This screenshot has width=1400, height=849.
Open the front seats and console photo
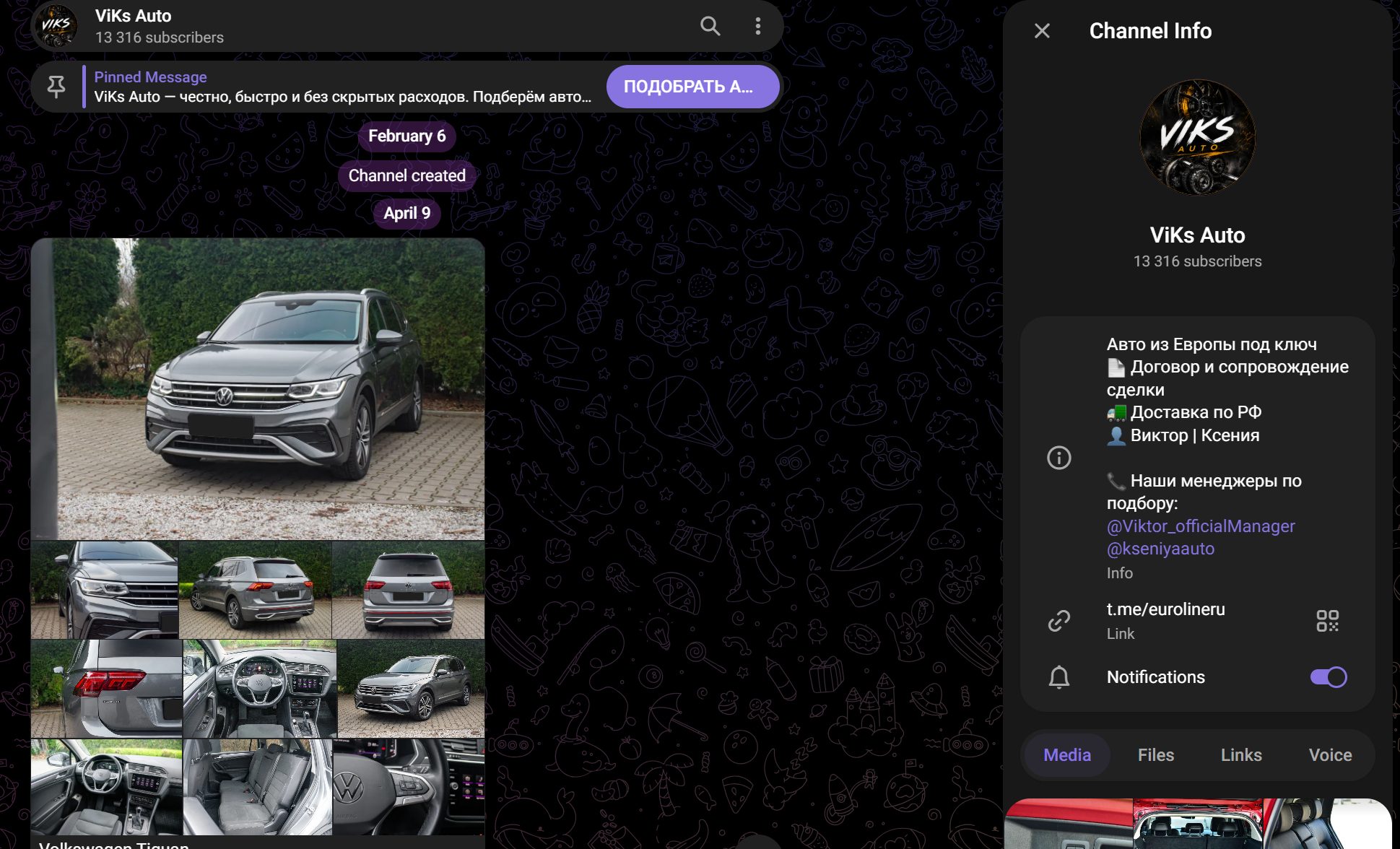point(106,787)
